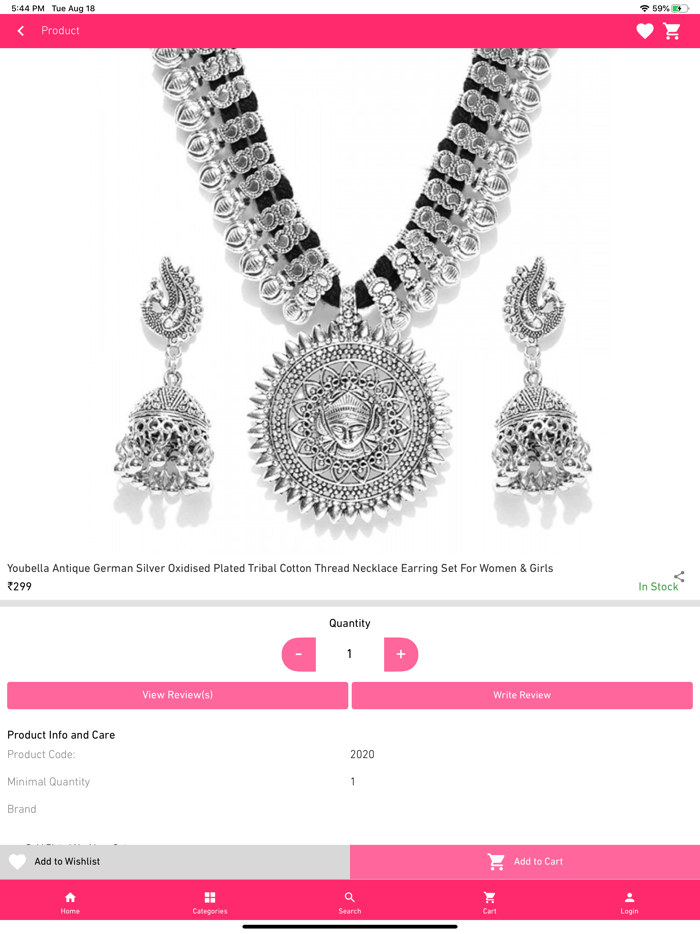
Task: Open the Search tab
Action: pos(350,902)
